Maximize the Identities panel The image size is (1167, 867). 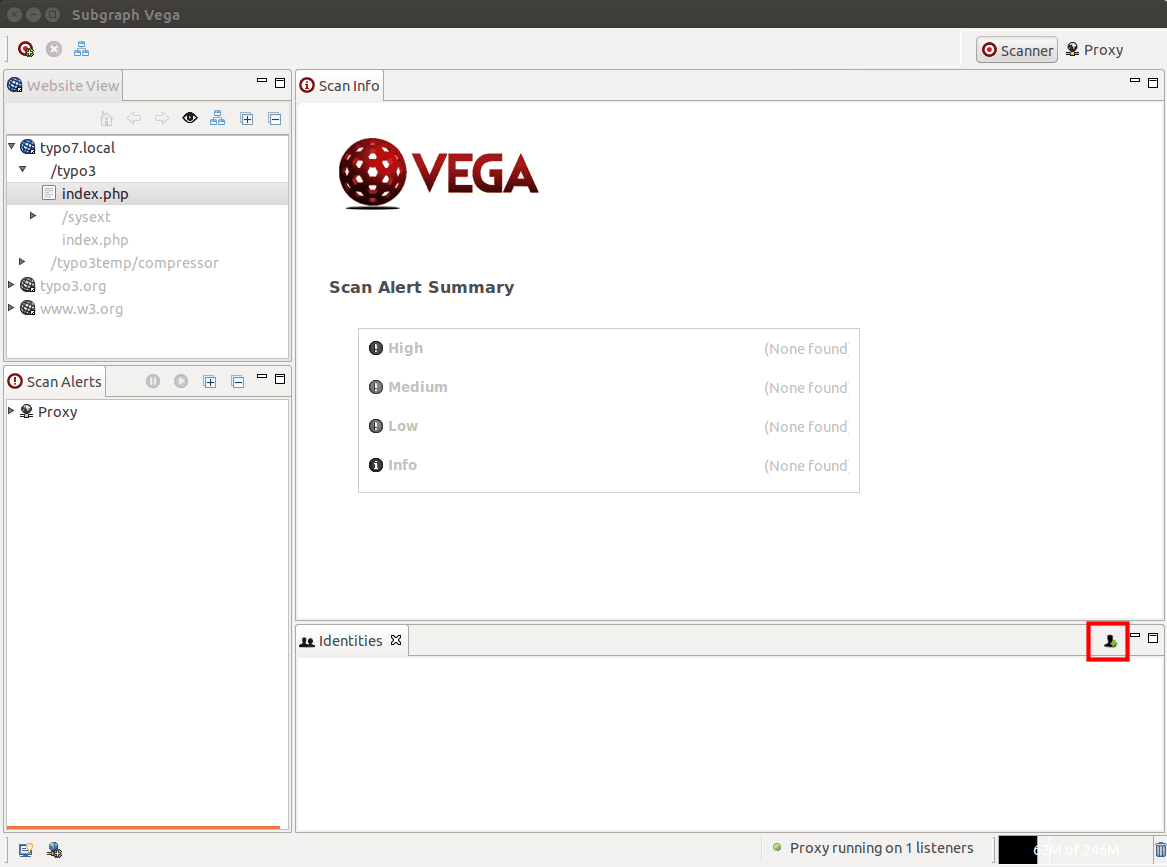[x=1153, y=638]
